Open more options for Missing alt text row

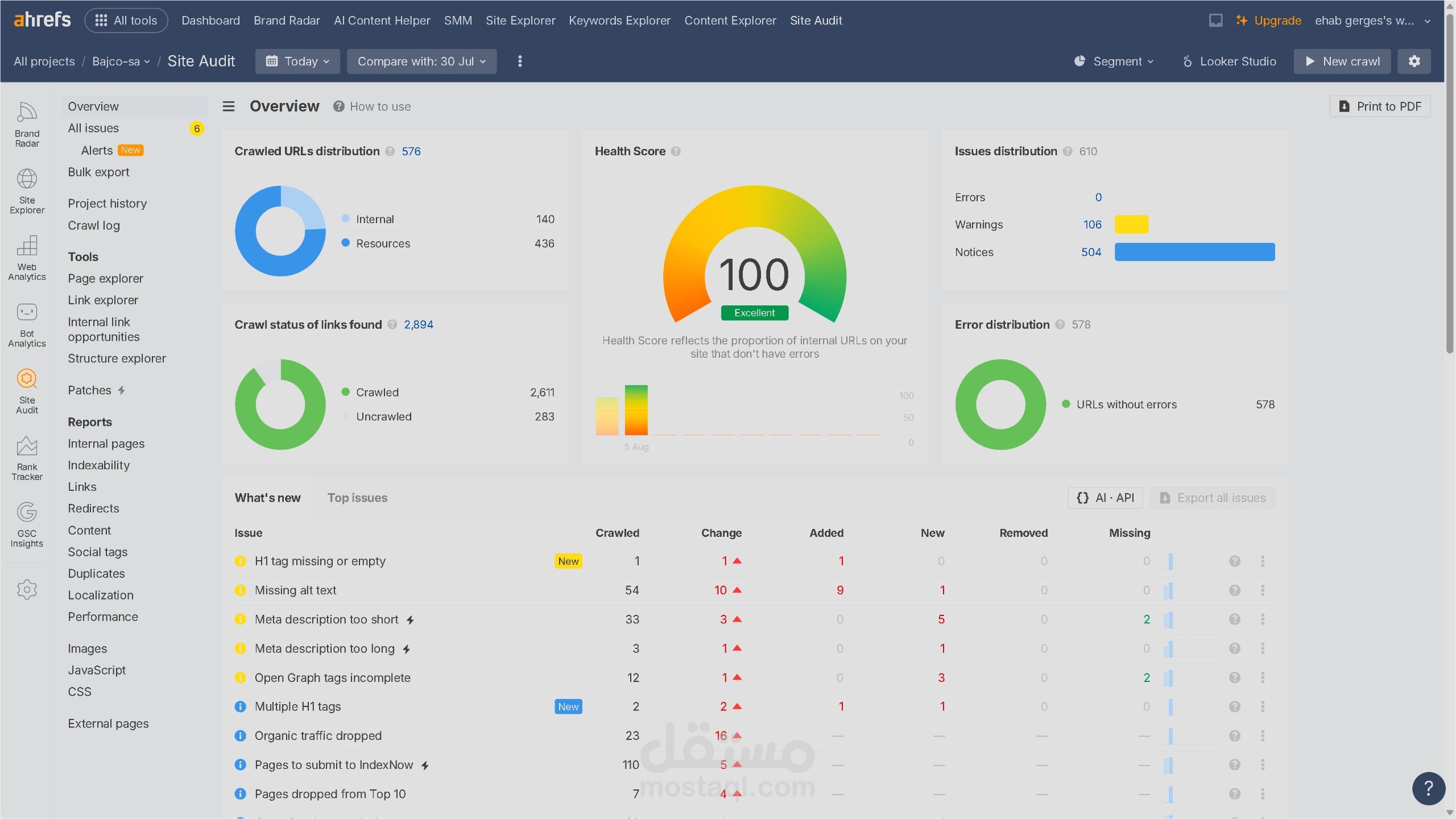pos(1263,590)
